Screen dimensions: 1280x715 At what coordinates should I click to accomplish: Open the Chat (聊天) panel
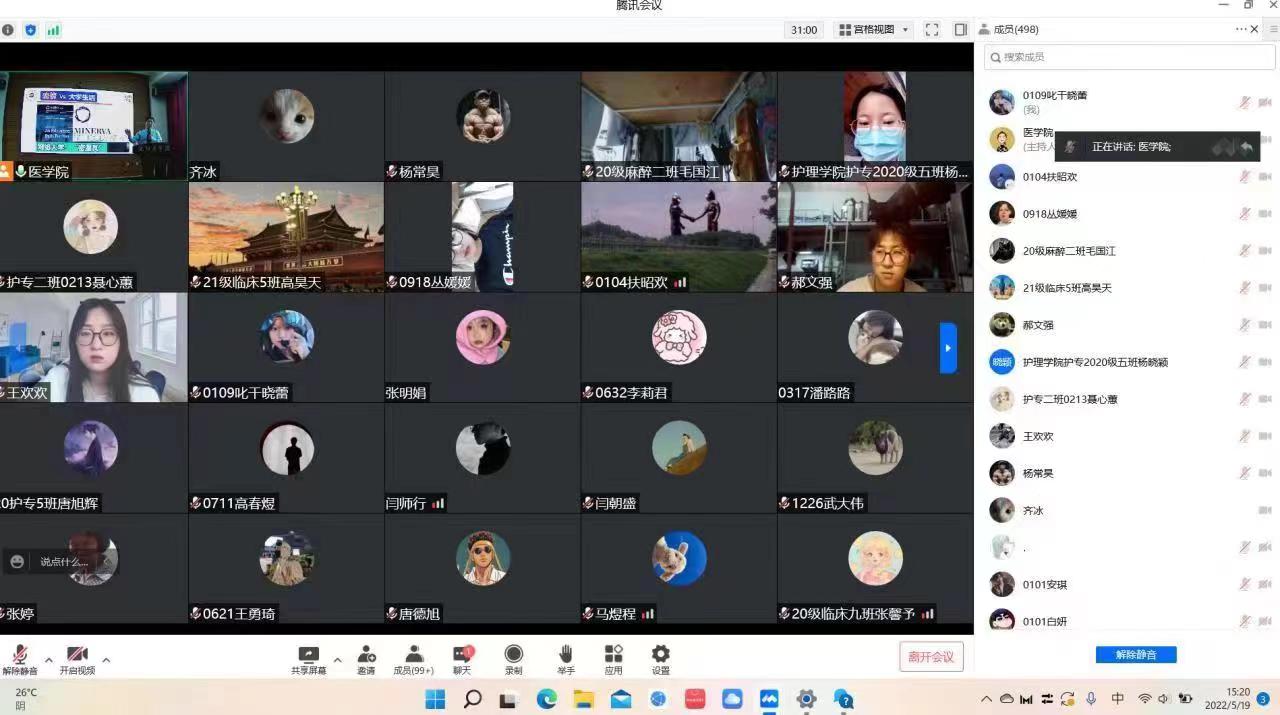point(462,657)
